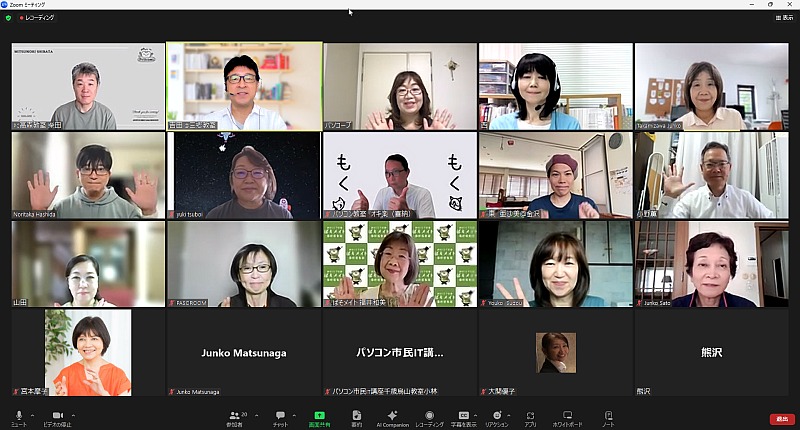Image resolution: width=800 pixels, height=430 pixels.
Task: Click the レコーディング indicator at top left
Action: [x=37, y=18]
